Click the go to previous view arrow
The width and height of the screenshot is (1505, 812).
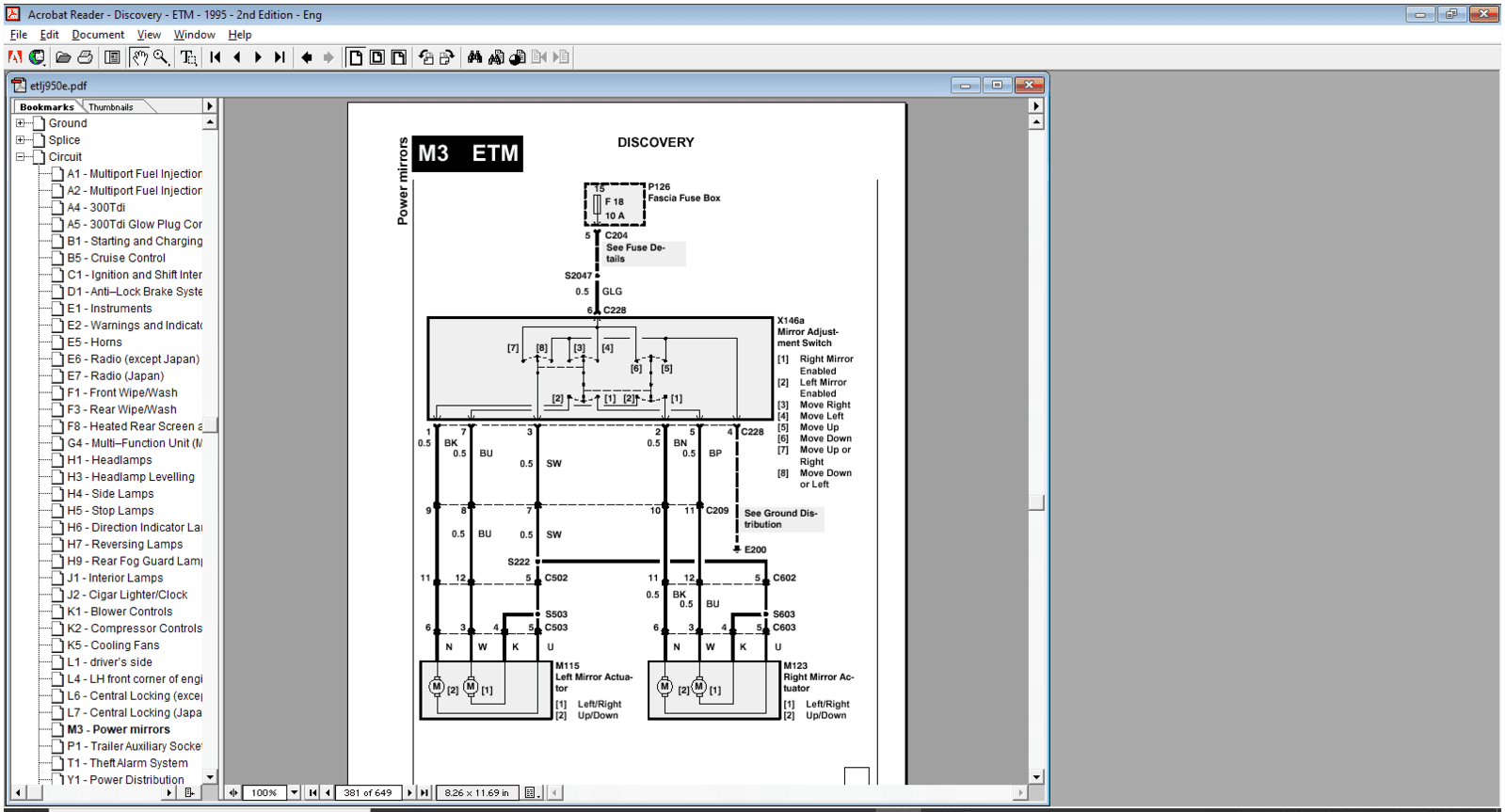point(307,57)
